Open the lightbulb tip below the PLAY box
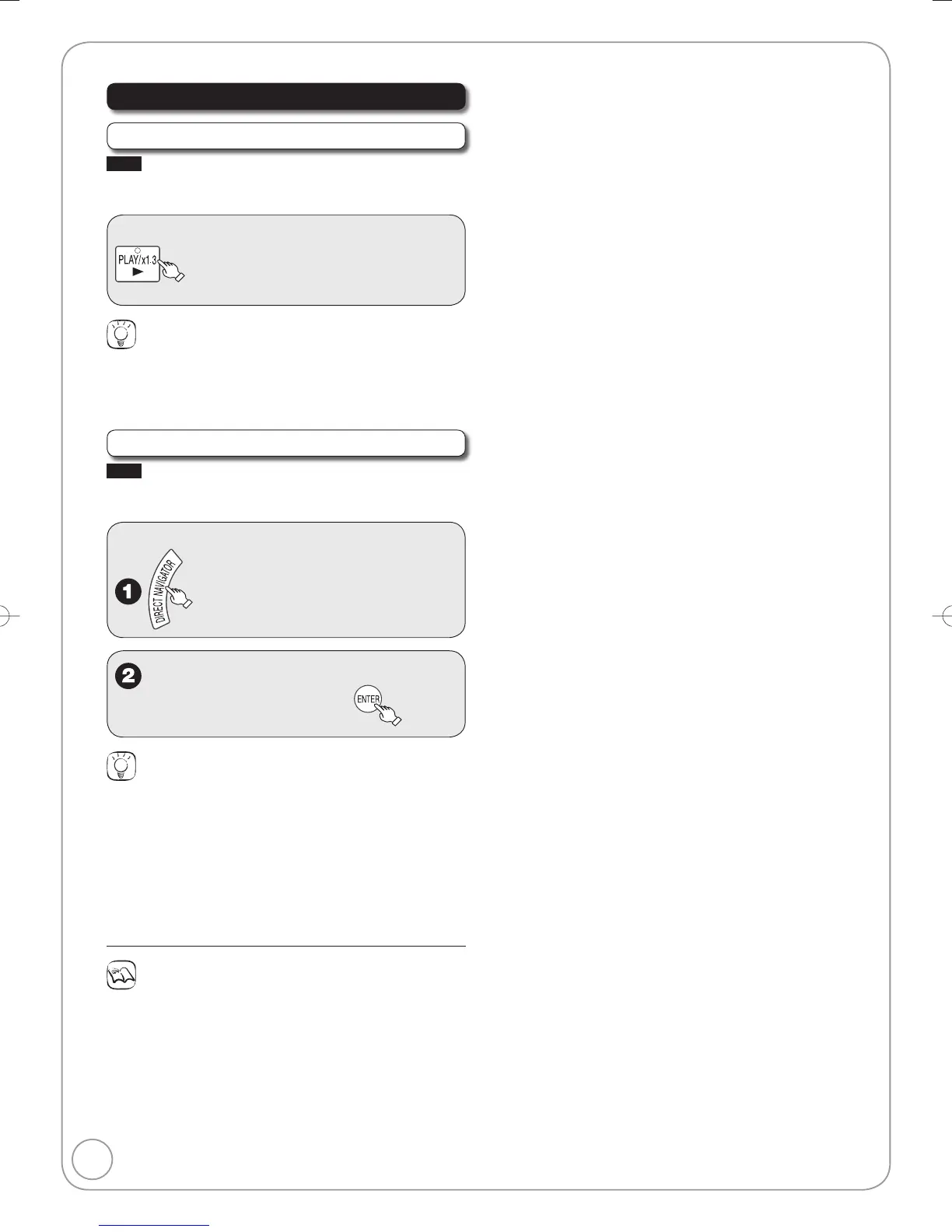The image size is (952, 1232). click(121, 333)
